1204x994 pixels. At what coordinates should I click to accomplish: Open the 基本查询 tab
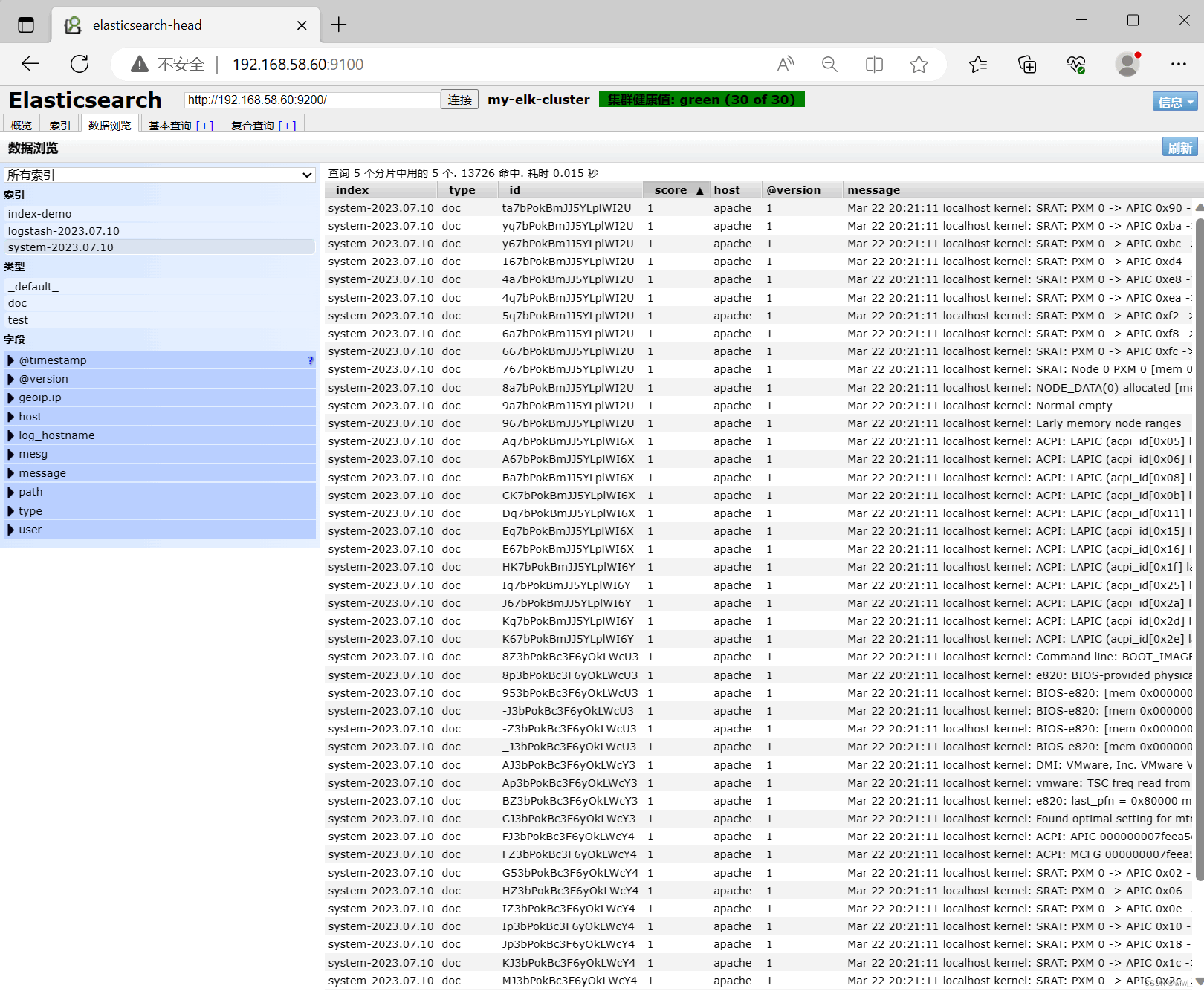point(170,126)
